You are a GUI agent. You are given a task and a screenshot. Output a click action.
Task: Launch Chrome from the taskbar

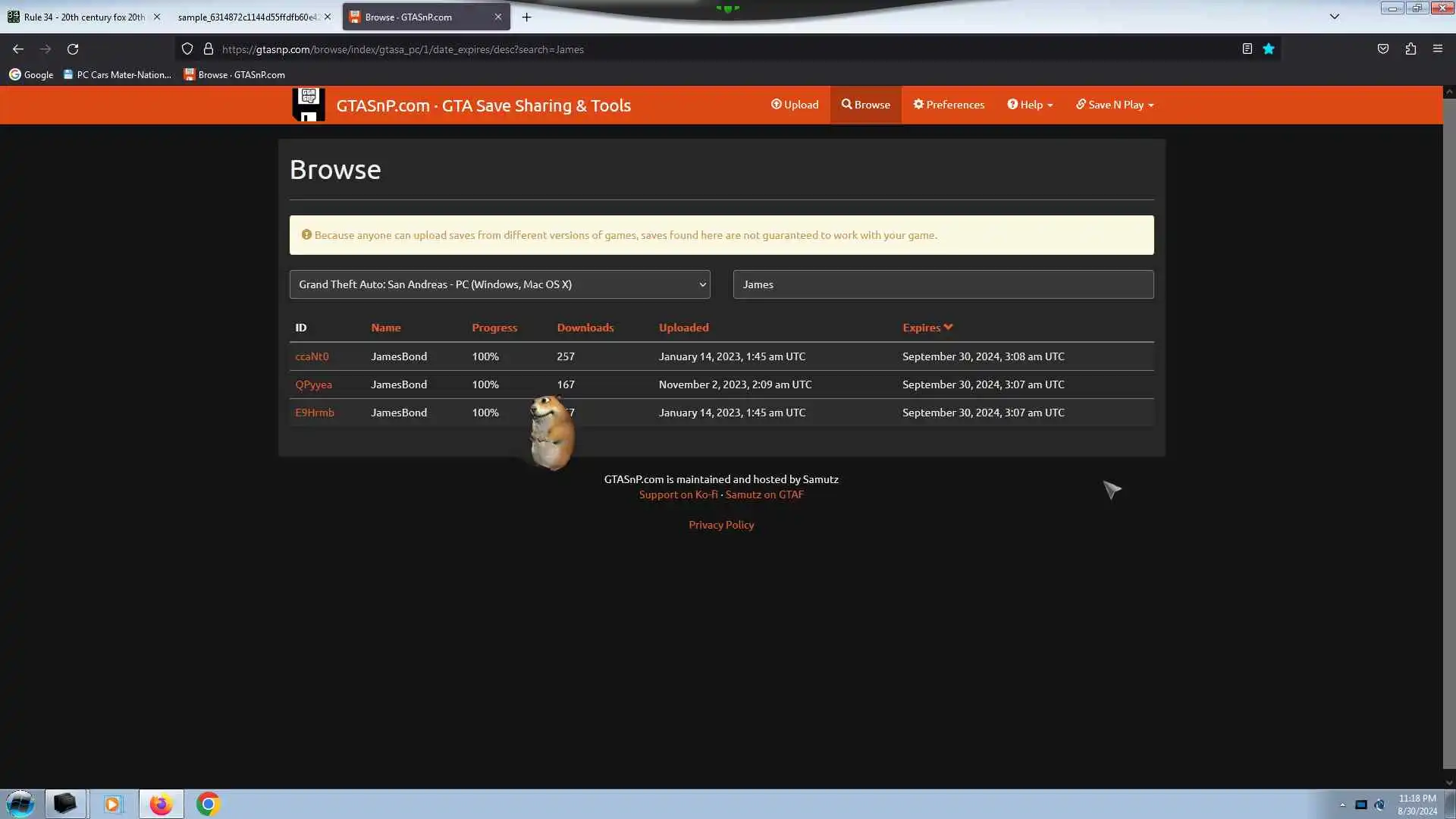[208, 804]
